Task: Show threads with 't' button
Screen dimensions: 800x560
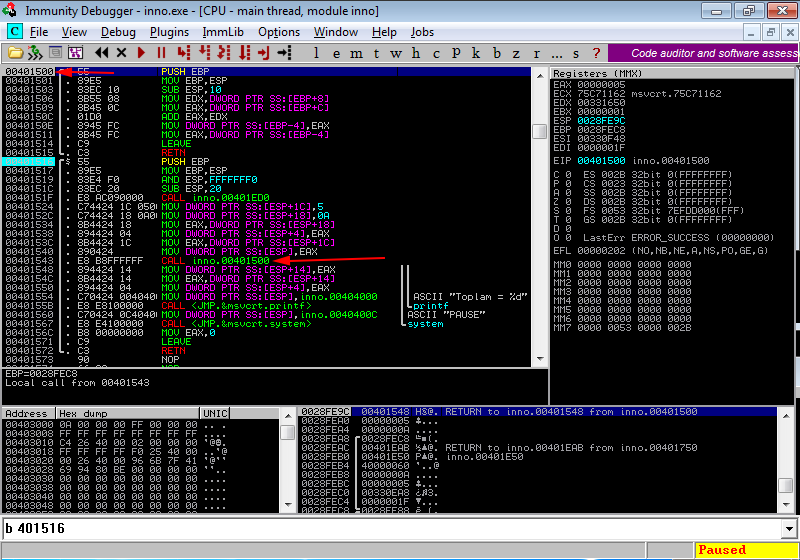Action: 377,53
